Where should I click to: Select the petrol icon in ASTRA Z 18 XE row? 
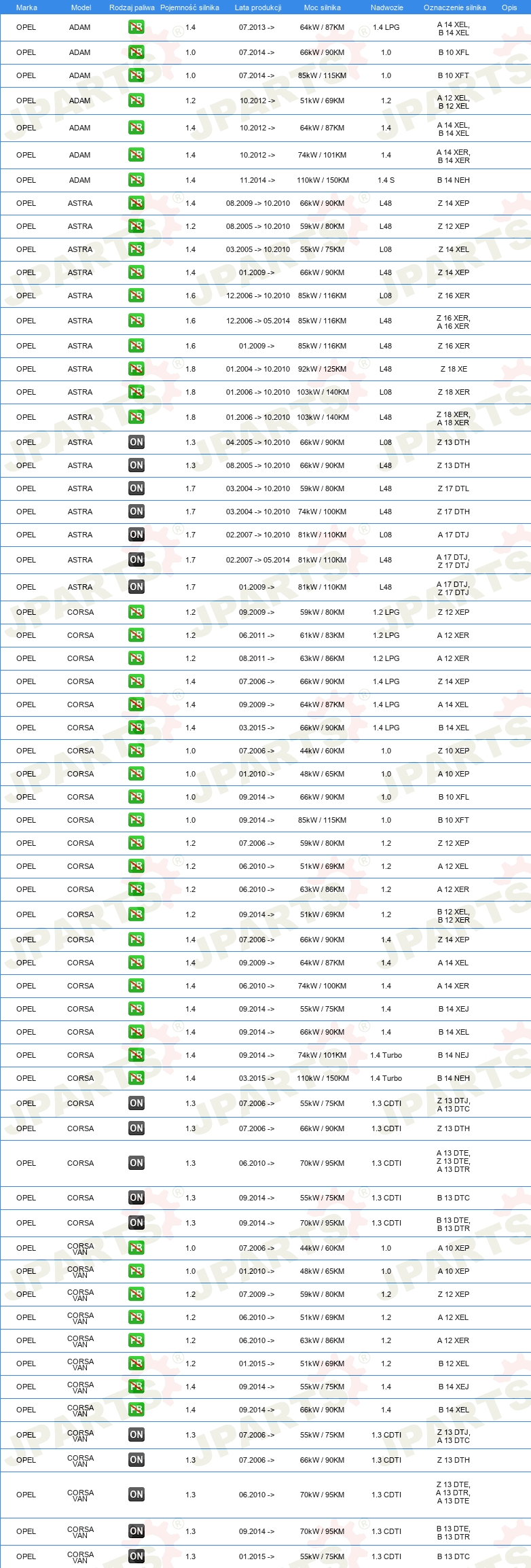coord(136,369)
